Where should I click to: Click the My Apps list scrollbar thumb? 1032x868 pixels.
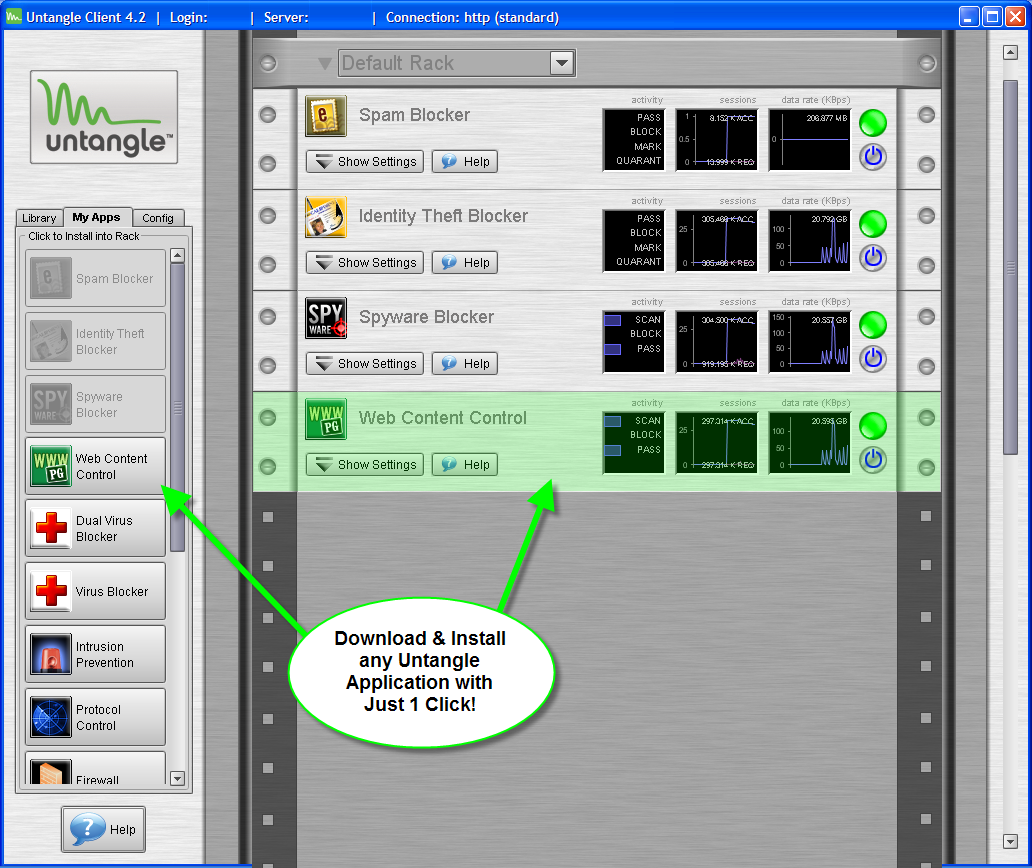tap(178, 406)
